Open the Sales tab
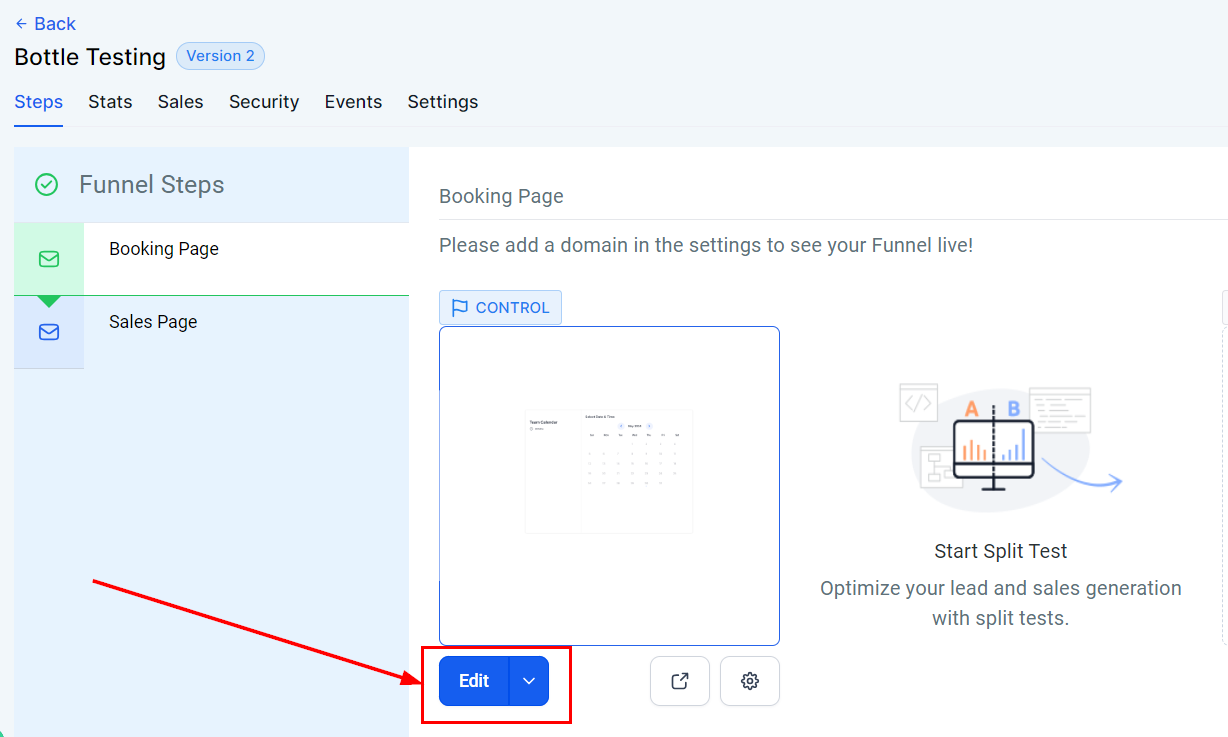Image resolution: width=1228 pixels, height=737 pixels. coord(180,102)
